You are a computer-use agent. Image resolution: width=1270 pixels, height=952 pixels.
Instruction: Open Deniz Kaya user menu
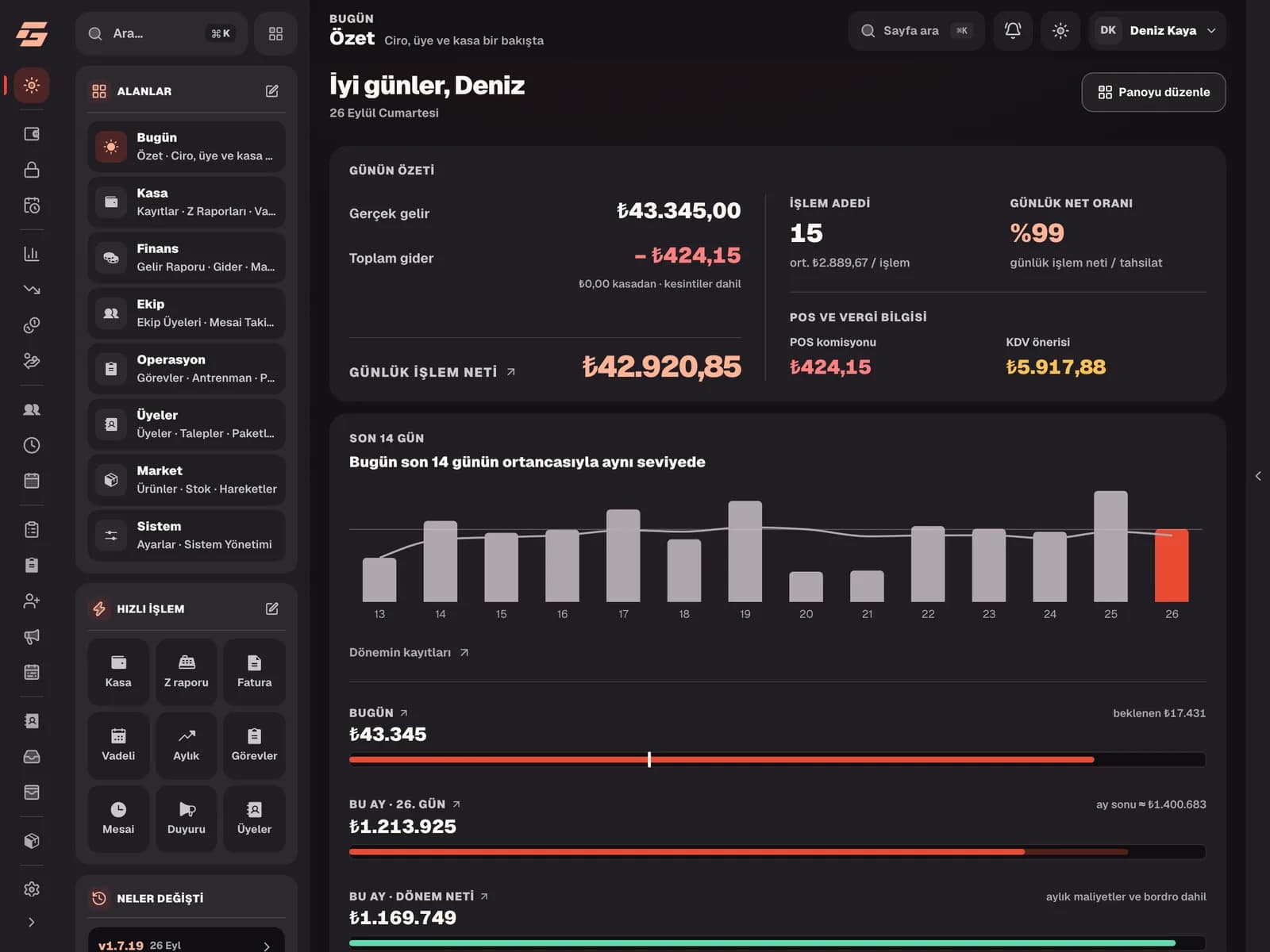point(1157,31)
